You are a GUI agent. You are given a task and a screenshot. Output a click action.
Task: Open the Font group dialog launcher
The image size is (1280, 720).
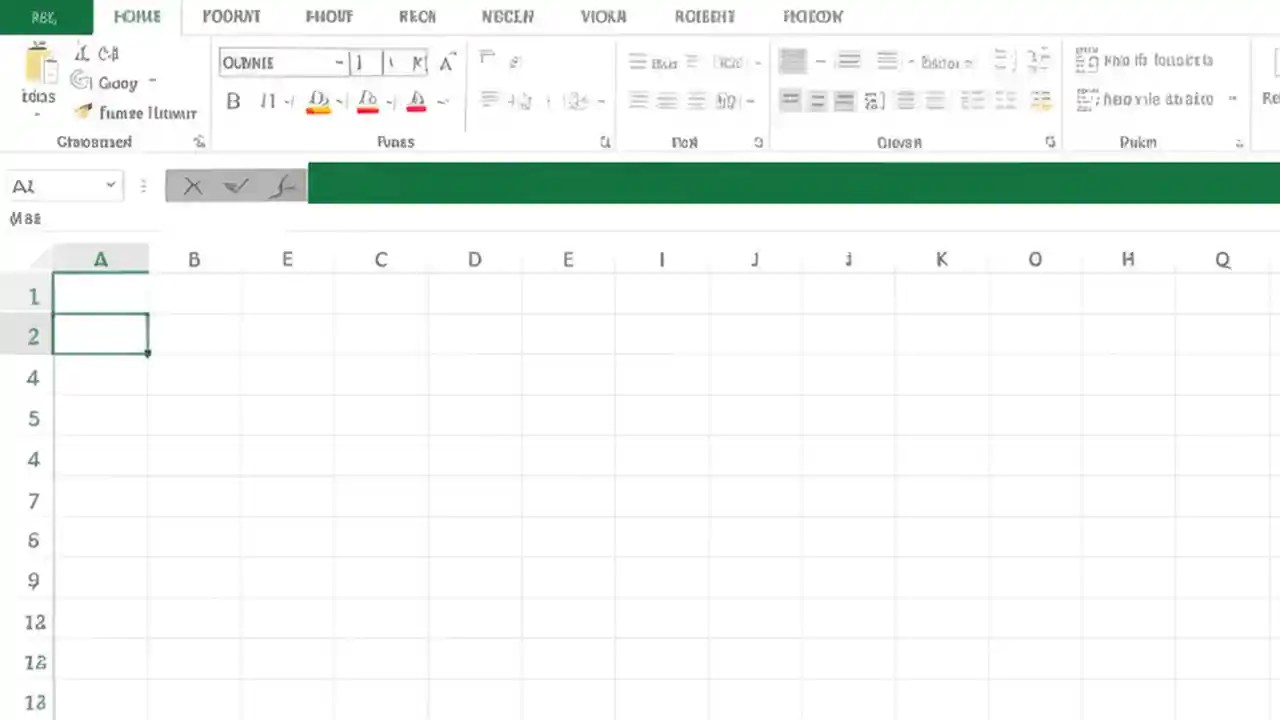[605, 142]
